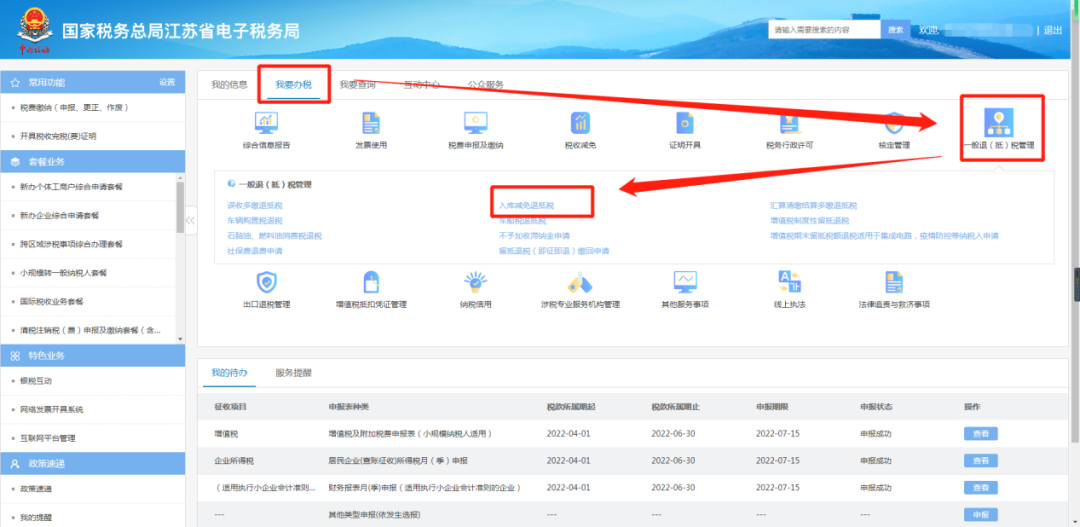The width and height of the screenshot is (1080, 527).
Task: Click the 套餐业务 layers icon
Action: 14,161
